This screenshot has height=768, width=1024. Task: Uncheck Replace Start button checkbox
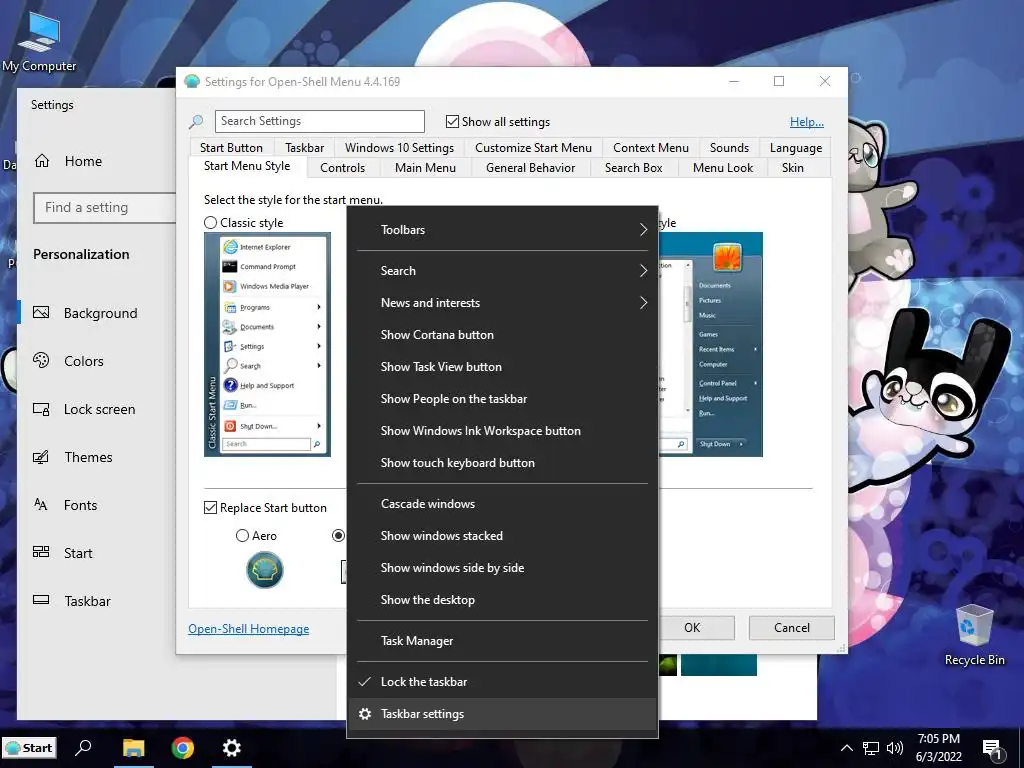pos(210,507)
